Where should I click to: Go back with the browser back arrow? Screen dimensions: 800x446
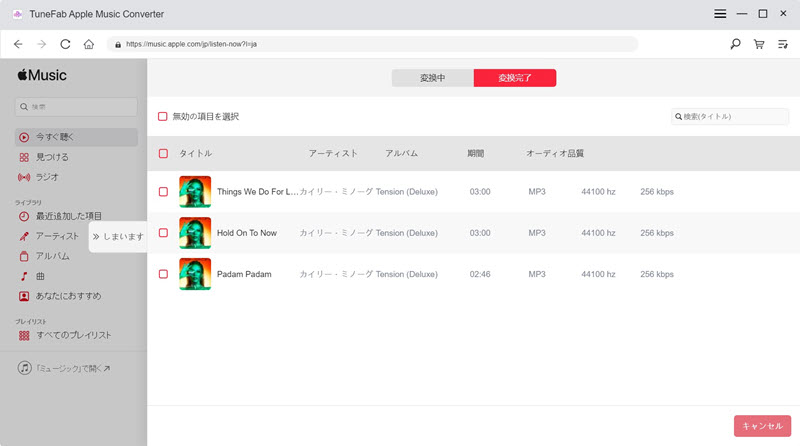(x=18, y=44)
